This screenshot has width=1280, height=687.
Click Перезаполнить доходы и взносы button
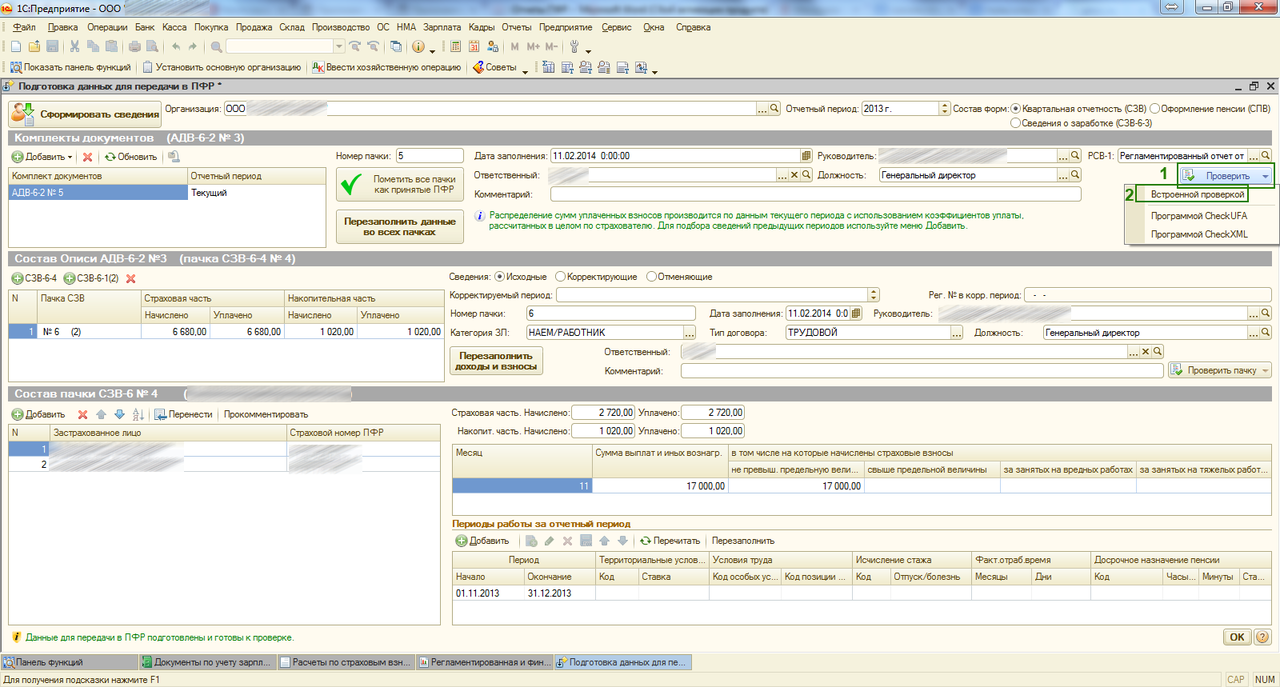point(497,361)
